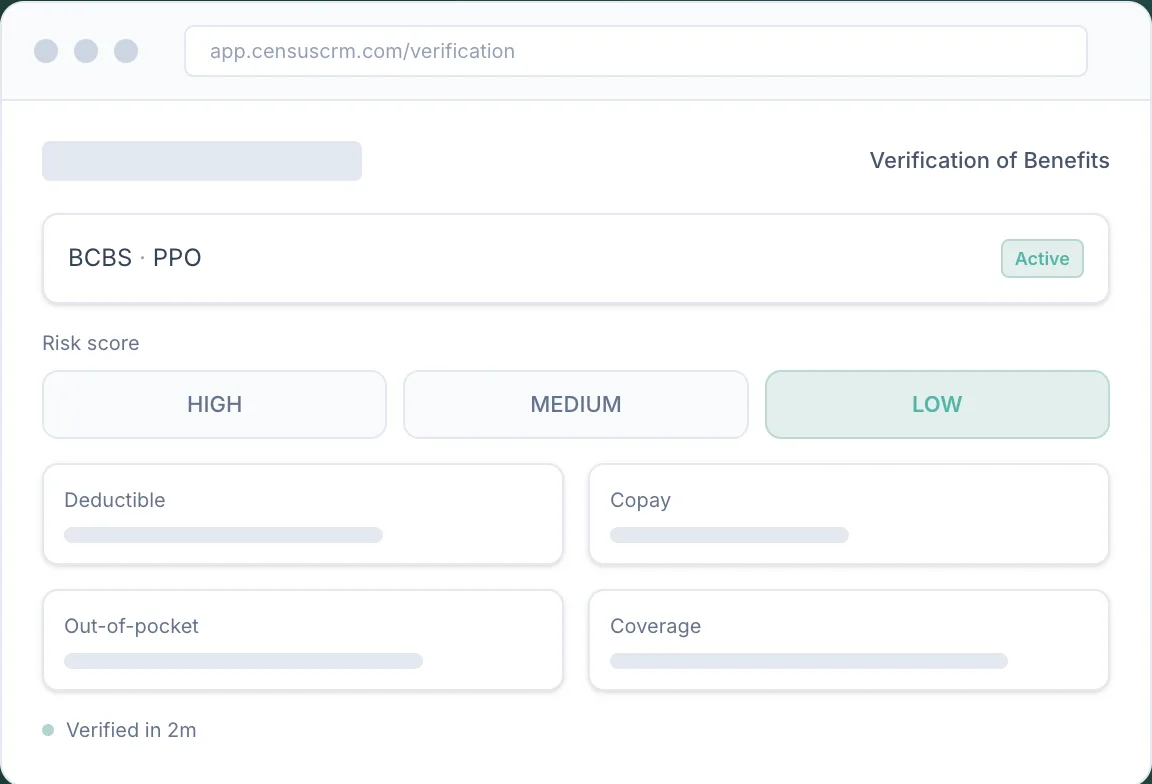The height and width of the screenshot is (784, 1152).
Task: Open the BCBS · PPO plan card
Action: 576,259
